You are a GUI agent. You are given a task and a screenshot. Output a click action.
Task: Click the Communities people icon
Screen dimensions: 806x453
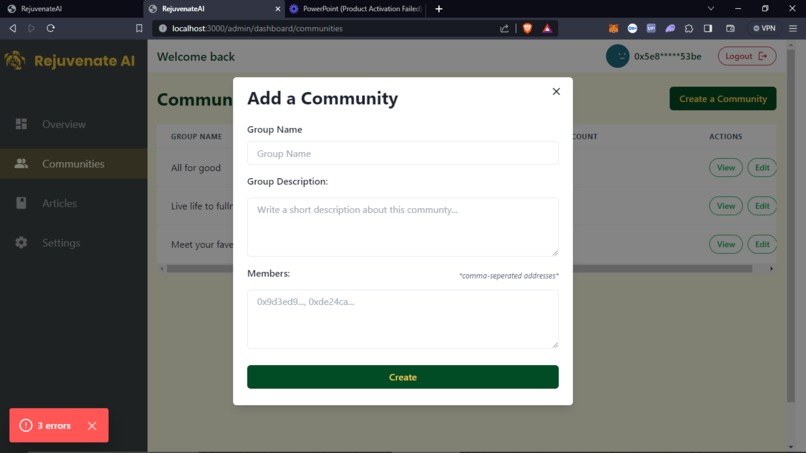click(x=21, y=164)
